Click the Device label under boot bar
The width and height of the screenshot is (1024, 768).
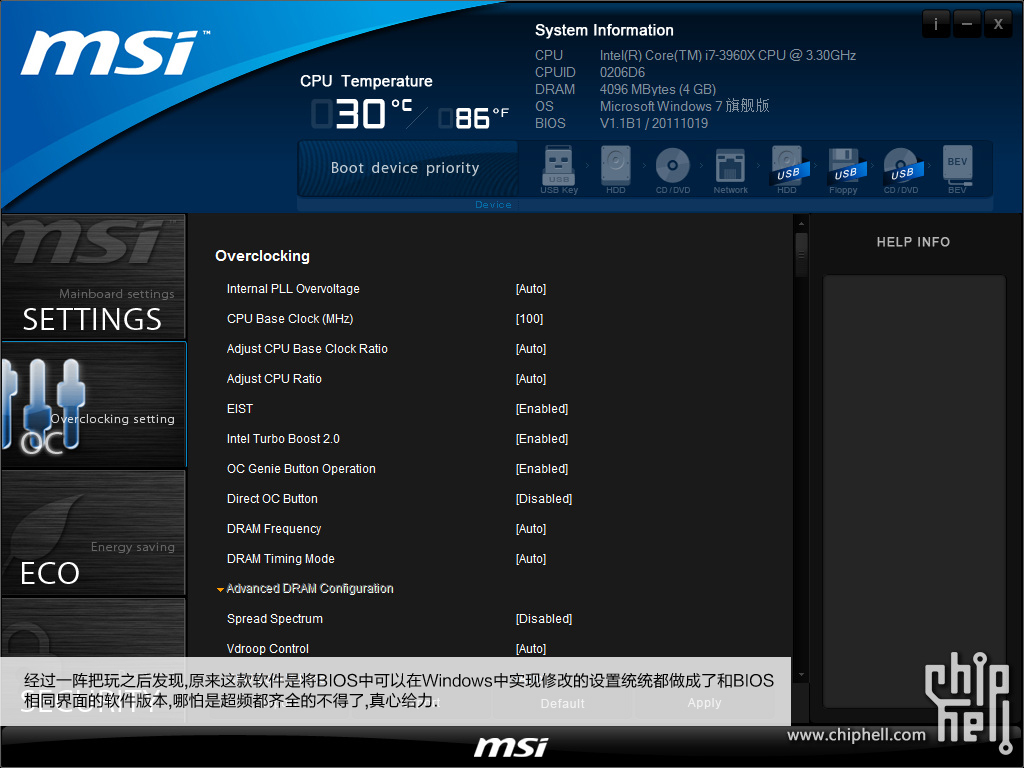[493, 204]
